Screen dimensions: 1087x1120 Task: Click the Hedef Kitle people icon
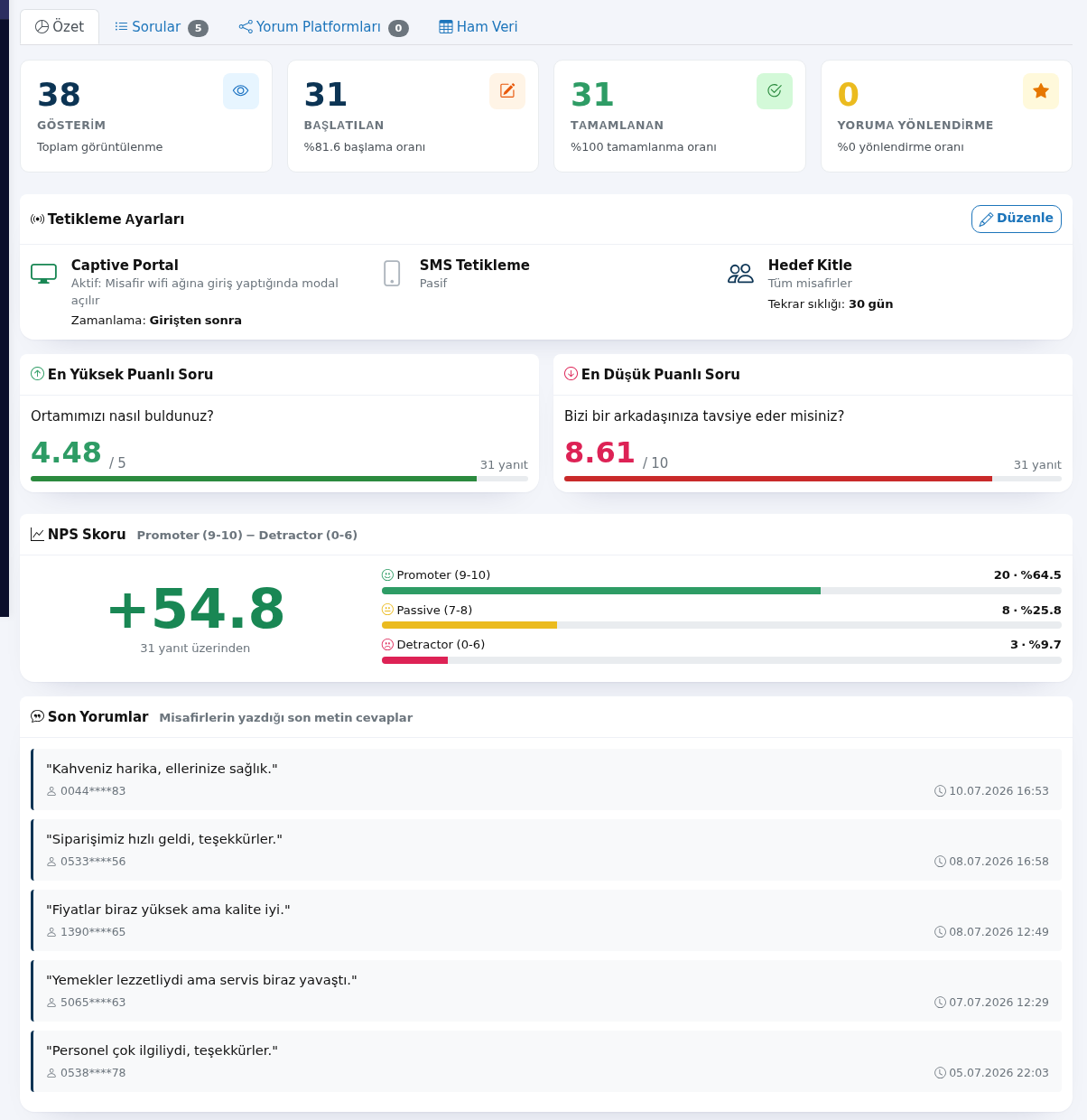(740, 273)
